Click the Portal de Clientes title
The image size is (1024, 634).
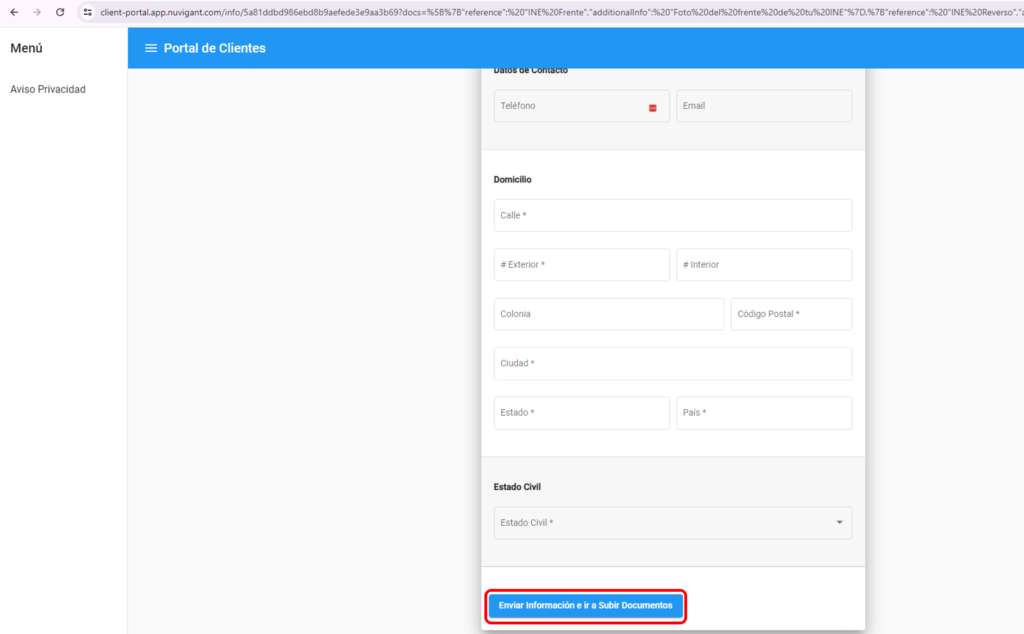pos(215,48)
